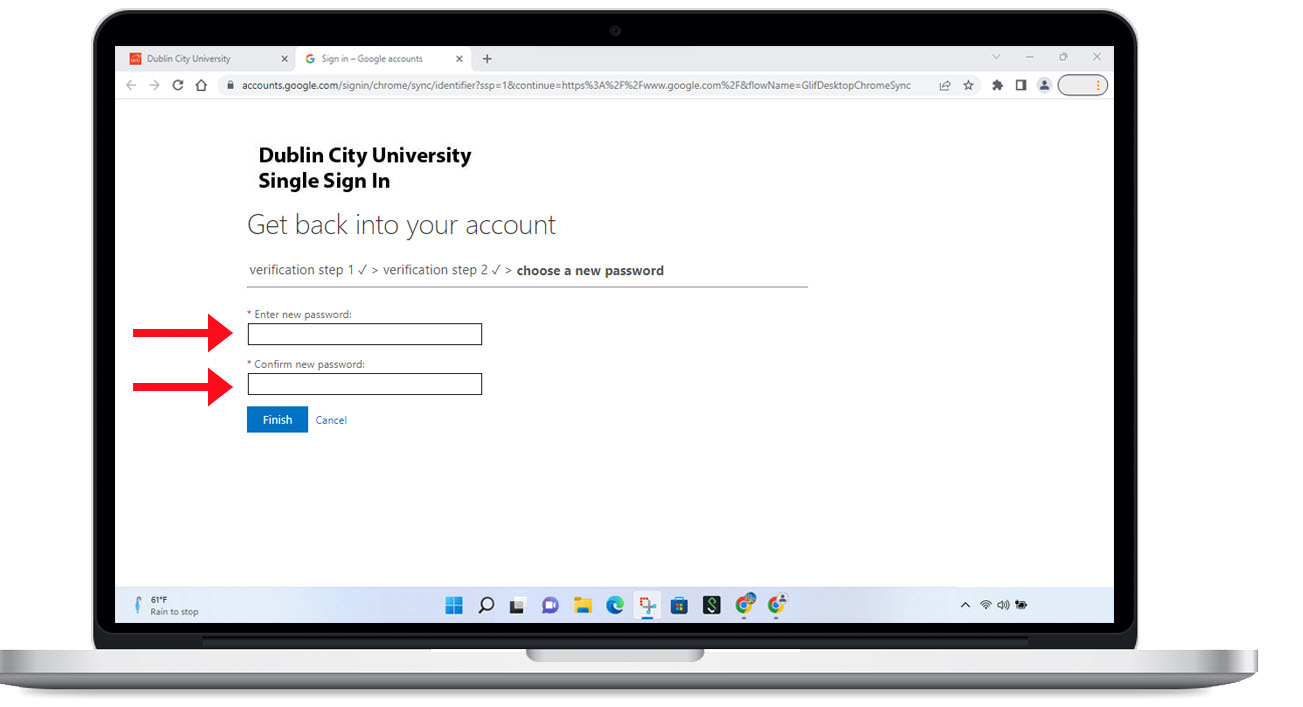Open a new tab with plus button
The width and height of the screenshot is (1303, 707).
pos(487,59)
